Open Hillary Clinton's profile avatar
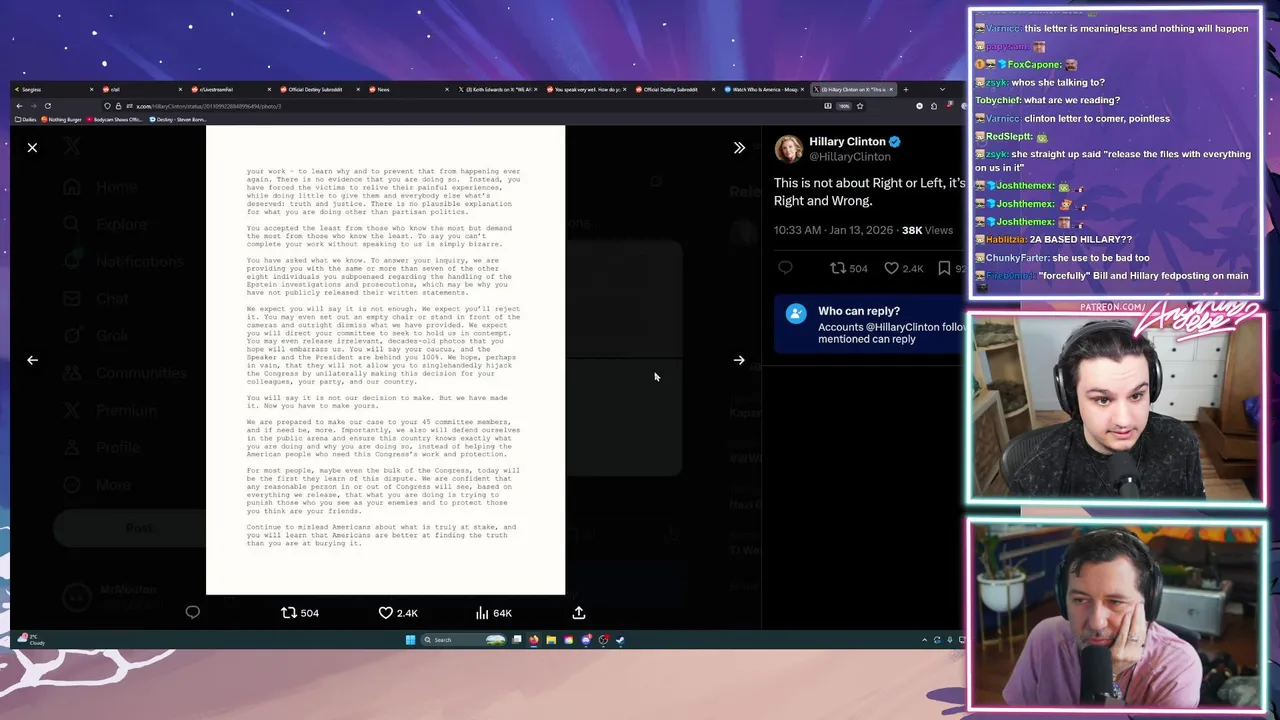The image size is (1280, 720). 788,149
